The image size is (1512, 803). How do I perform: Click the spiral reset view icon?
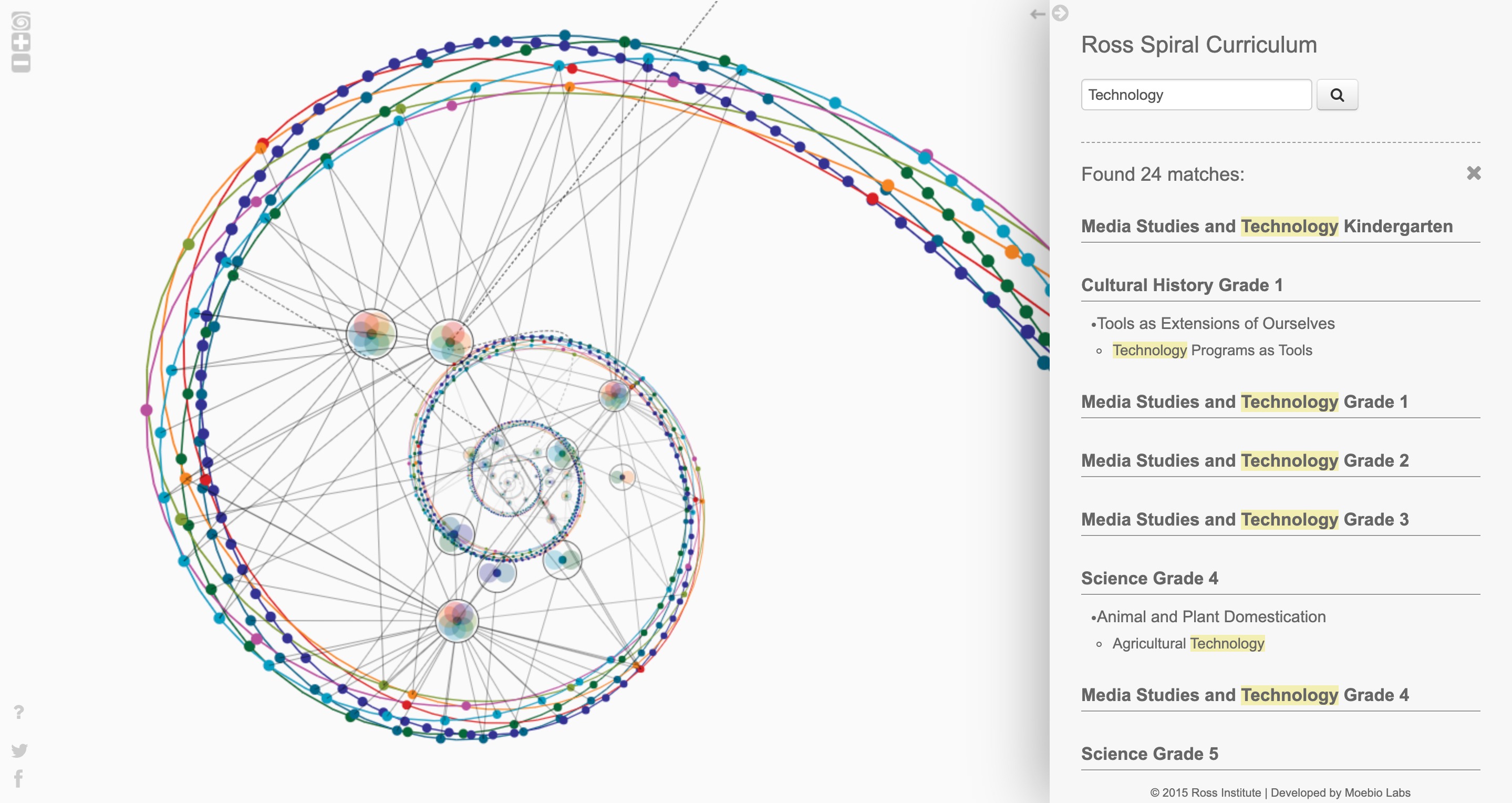(20, 22)
